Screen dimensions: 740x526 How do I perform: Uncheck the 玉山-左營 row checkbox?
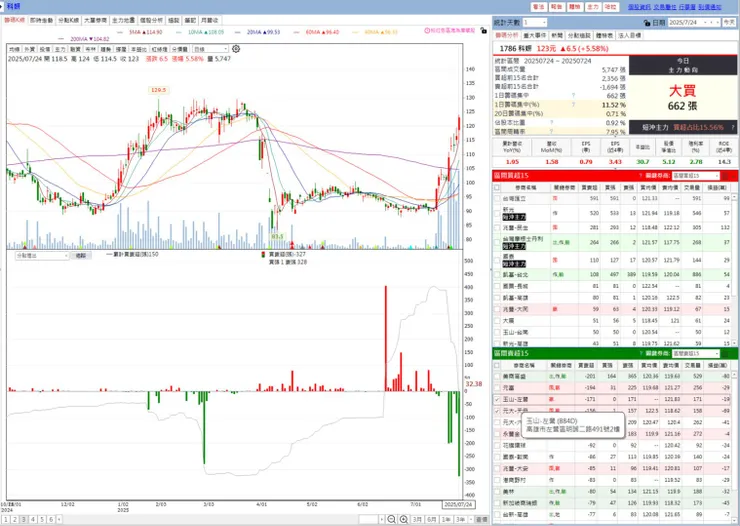[x=497, y=400]
